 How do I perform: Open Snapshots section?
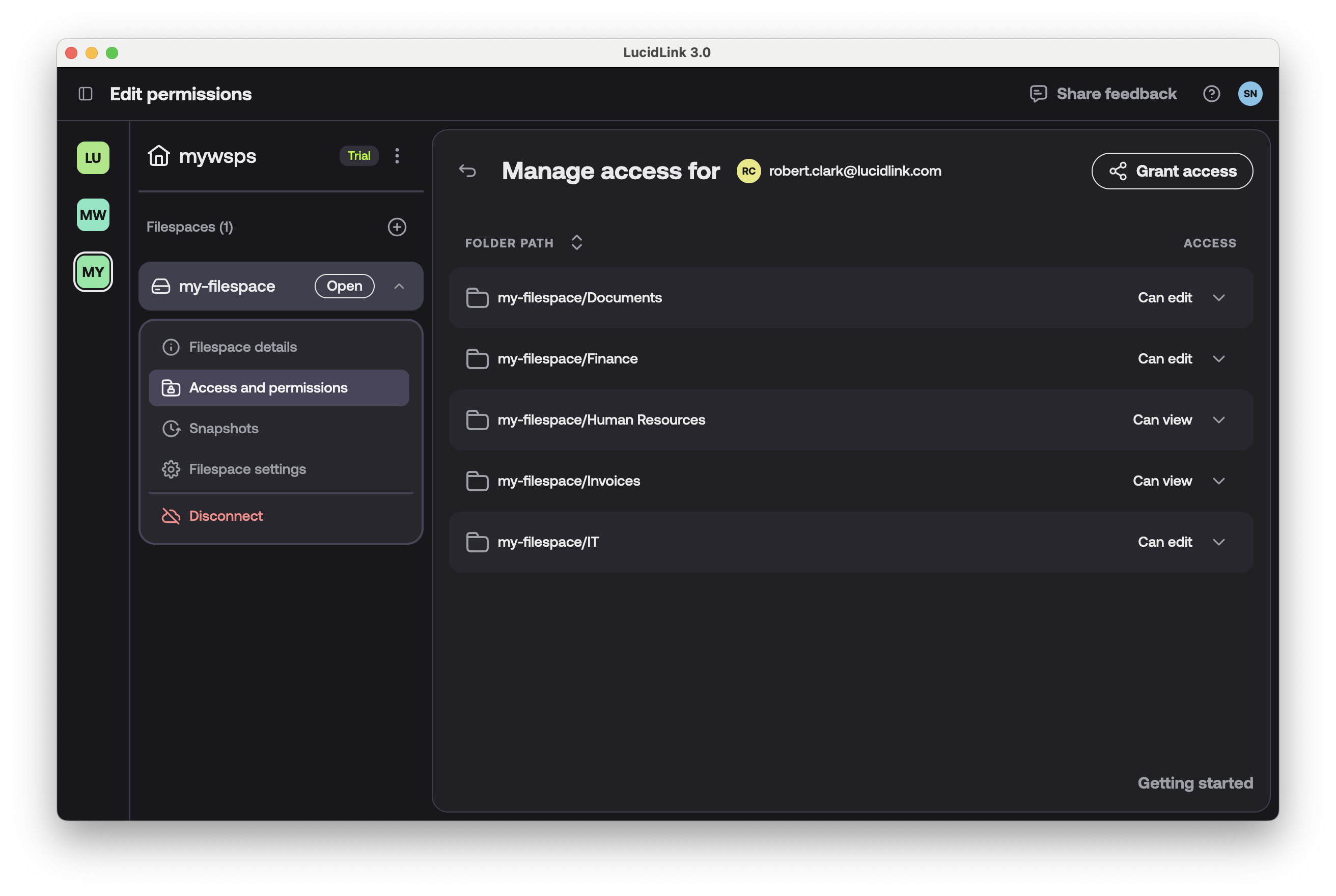(x=279, y=429)
